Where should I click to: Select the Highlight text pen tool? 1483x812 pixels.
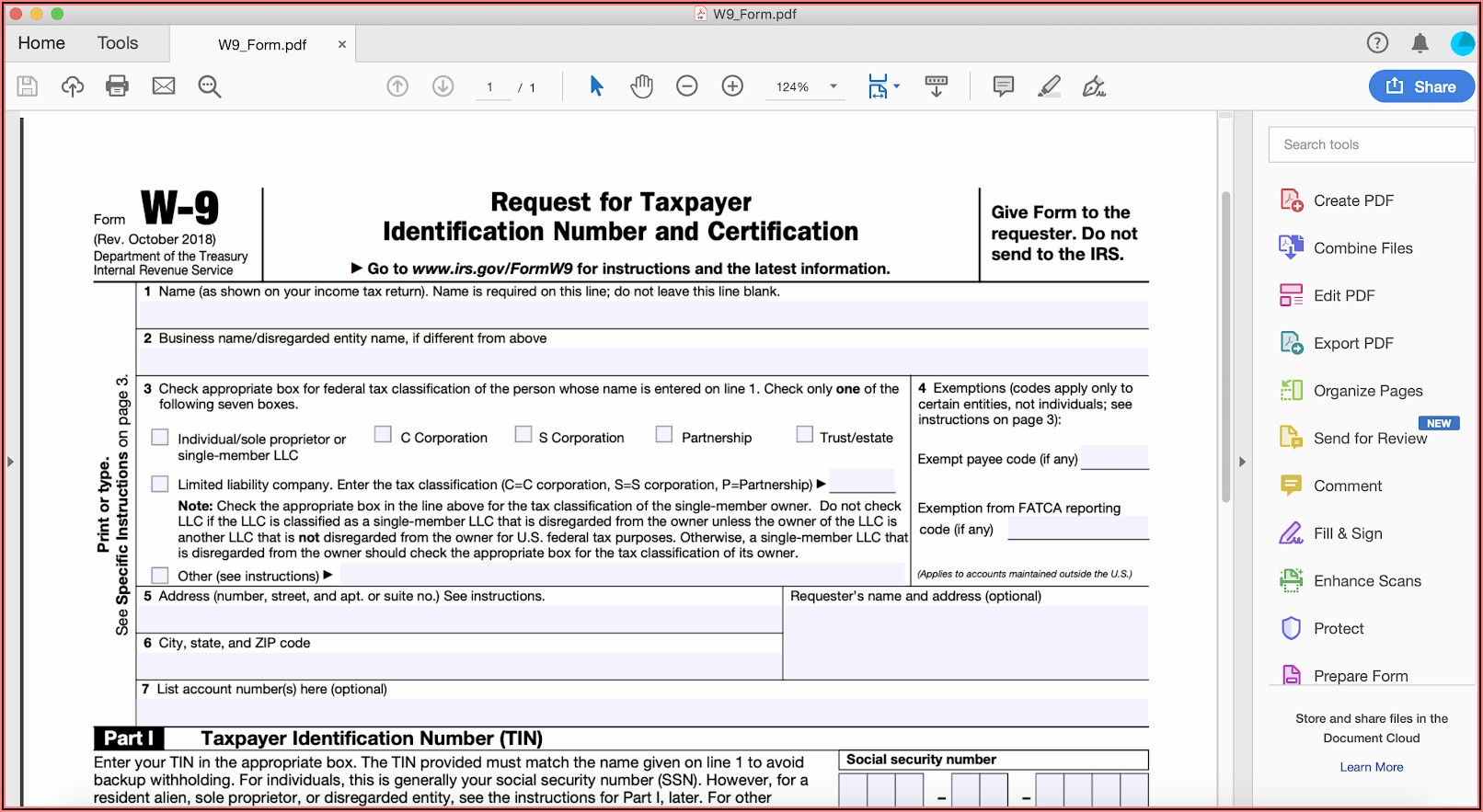[x=1049, y=86]
